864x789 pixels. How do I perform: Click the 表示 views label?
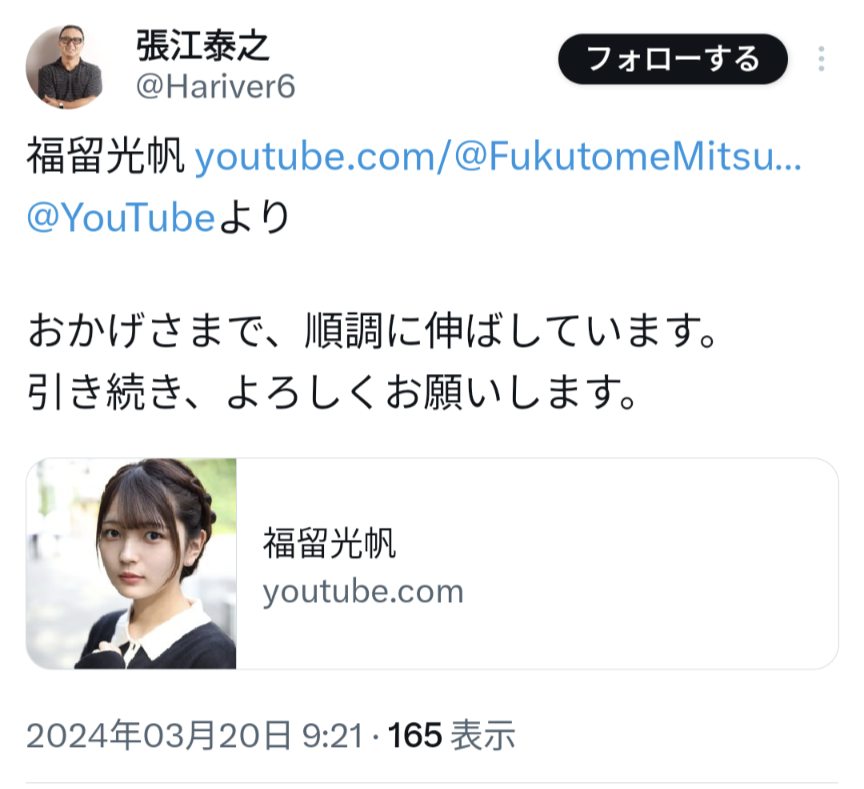(x=483, y=736)
